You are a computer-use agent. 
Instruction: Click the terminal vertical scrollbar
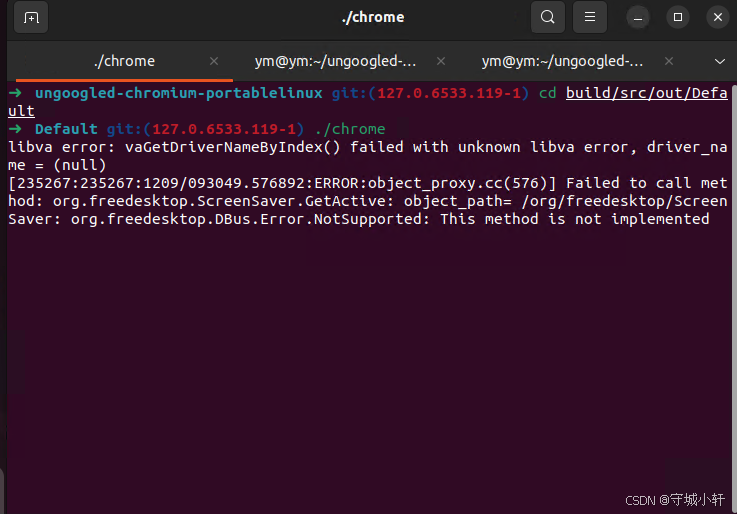point(734,301)
